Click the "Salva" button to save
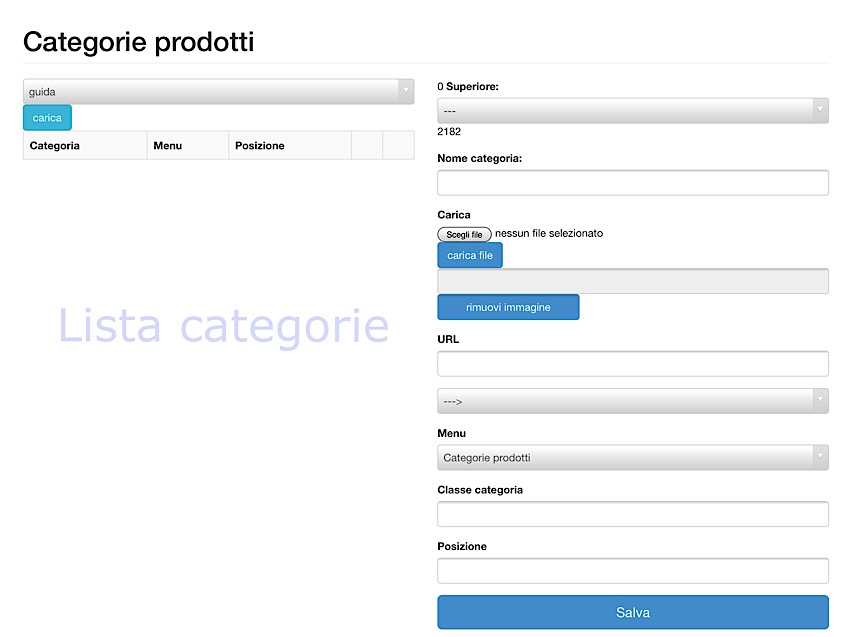Image resolution: width=850 pixels, height=637 pixels. (632, 612)
